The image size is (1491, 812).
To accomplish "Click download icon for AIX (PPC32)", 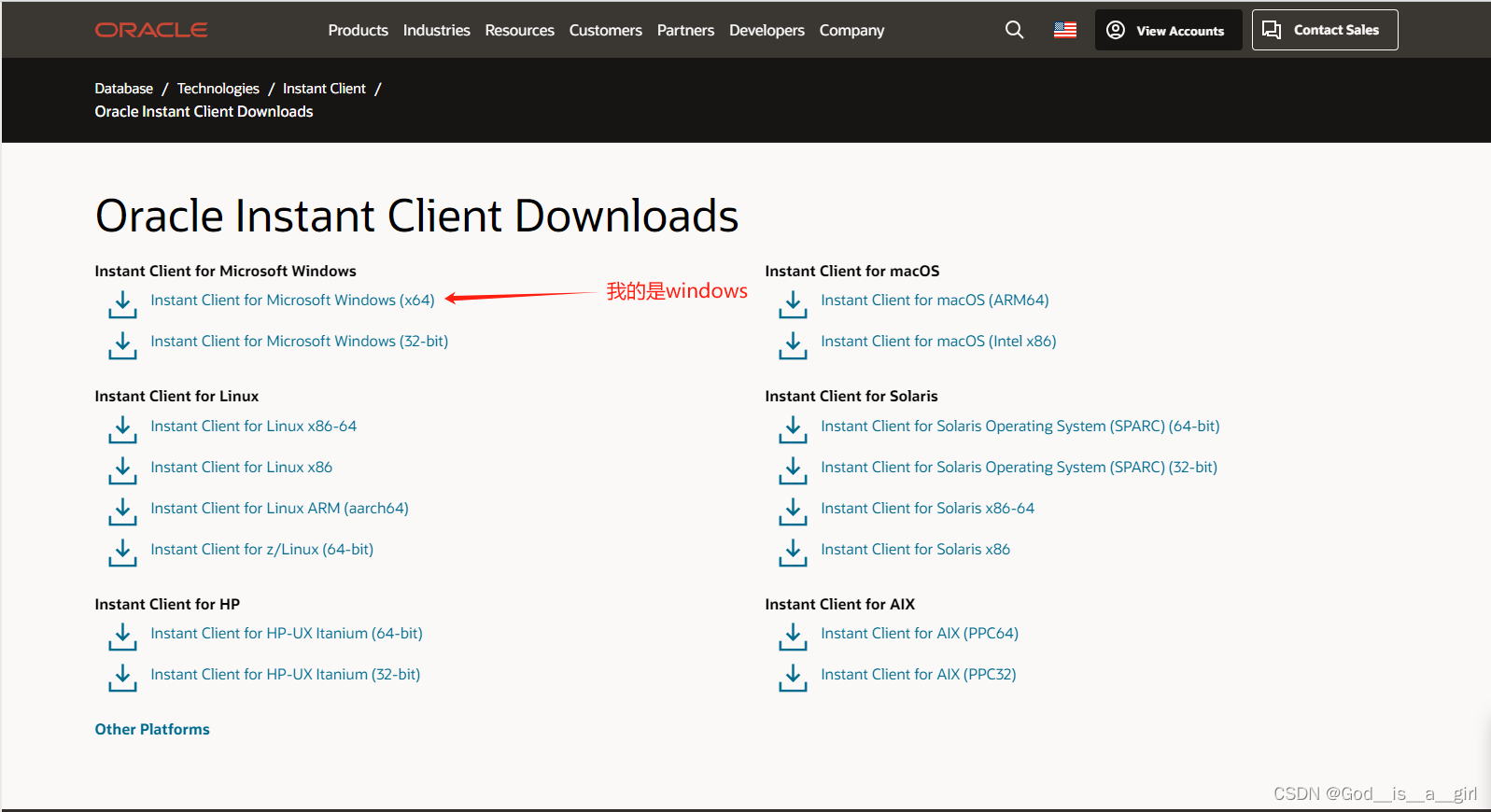I will click(x=793, y=679).
